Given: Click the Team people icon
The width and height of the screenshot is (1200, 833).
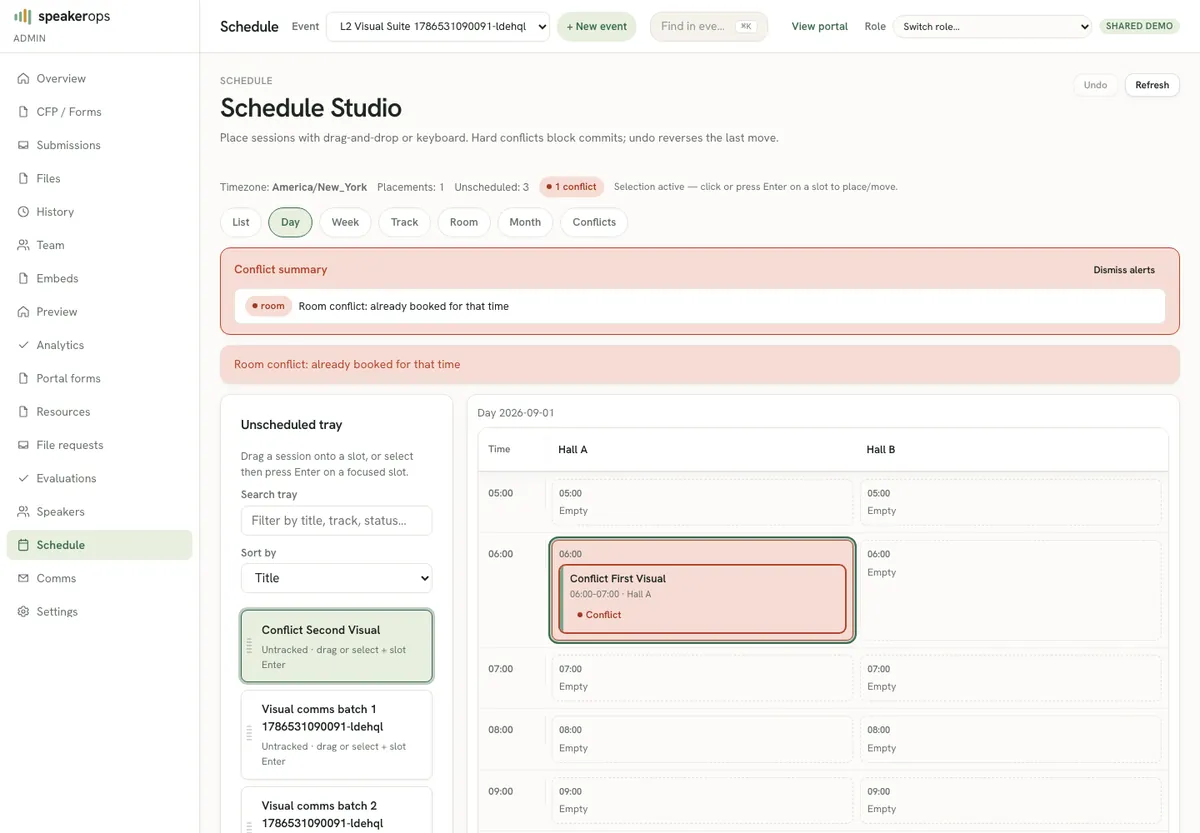Looking at the screenshot, I should 24,245.
